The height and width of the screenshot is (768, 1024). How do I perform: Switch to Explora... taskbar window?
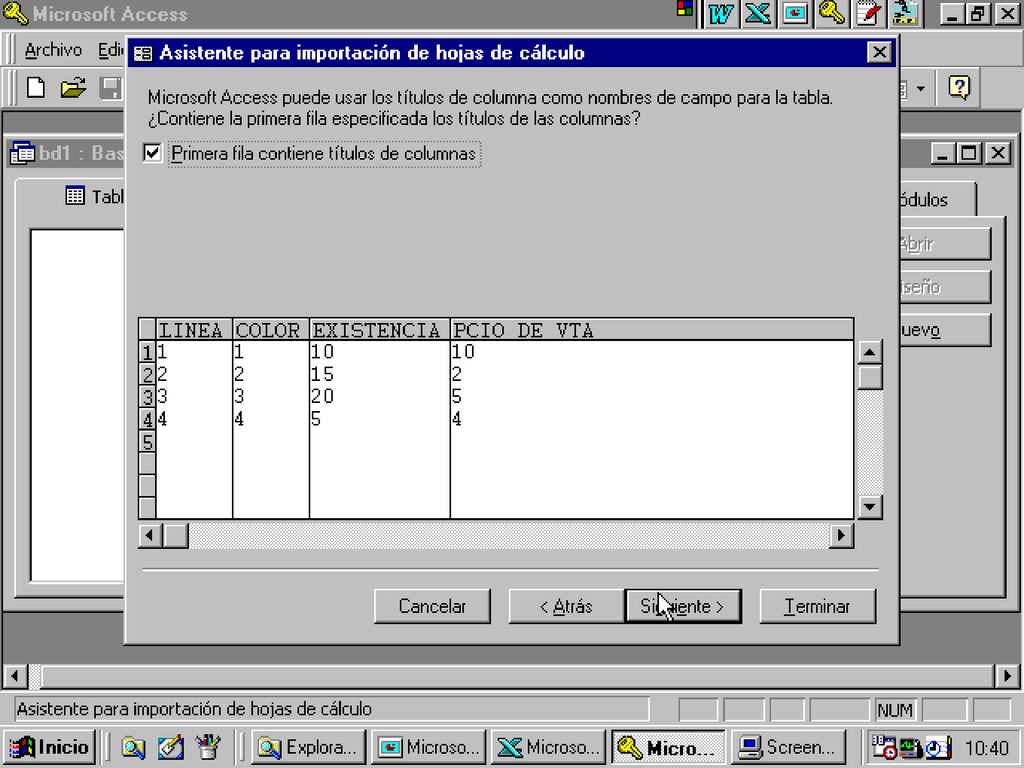point(308,747)
